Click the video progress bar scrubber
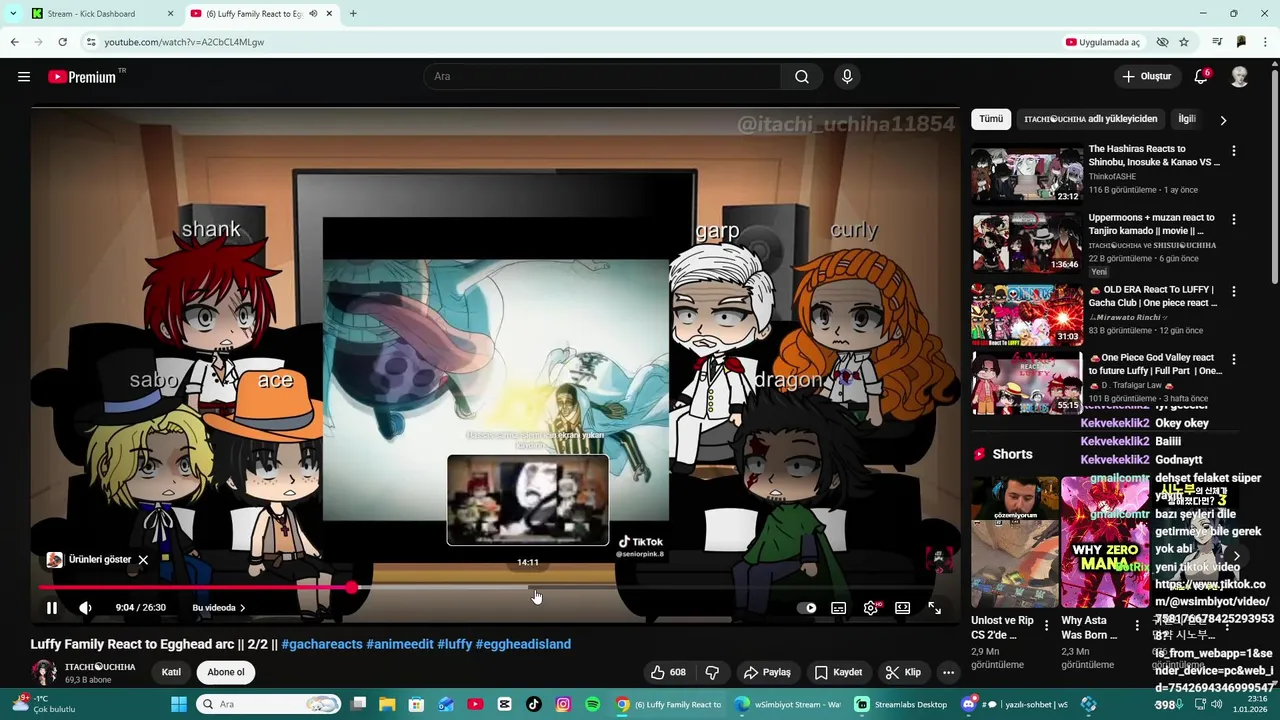Screen dimensions: 1280x720 [352, 588]
